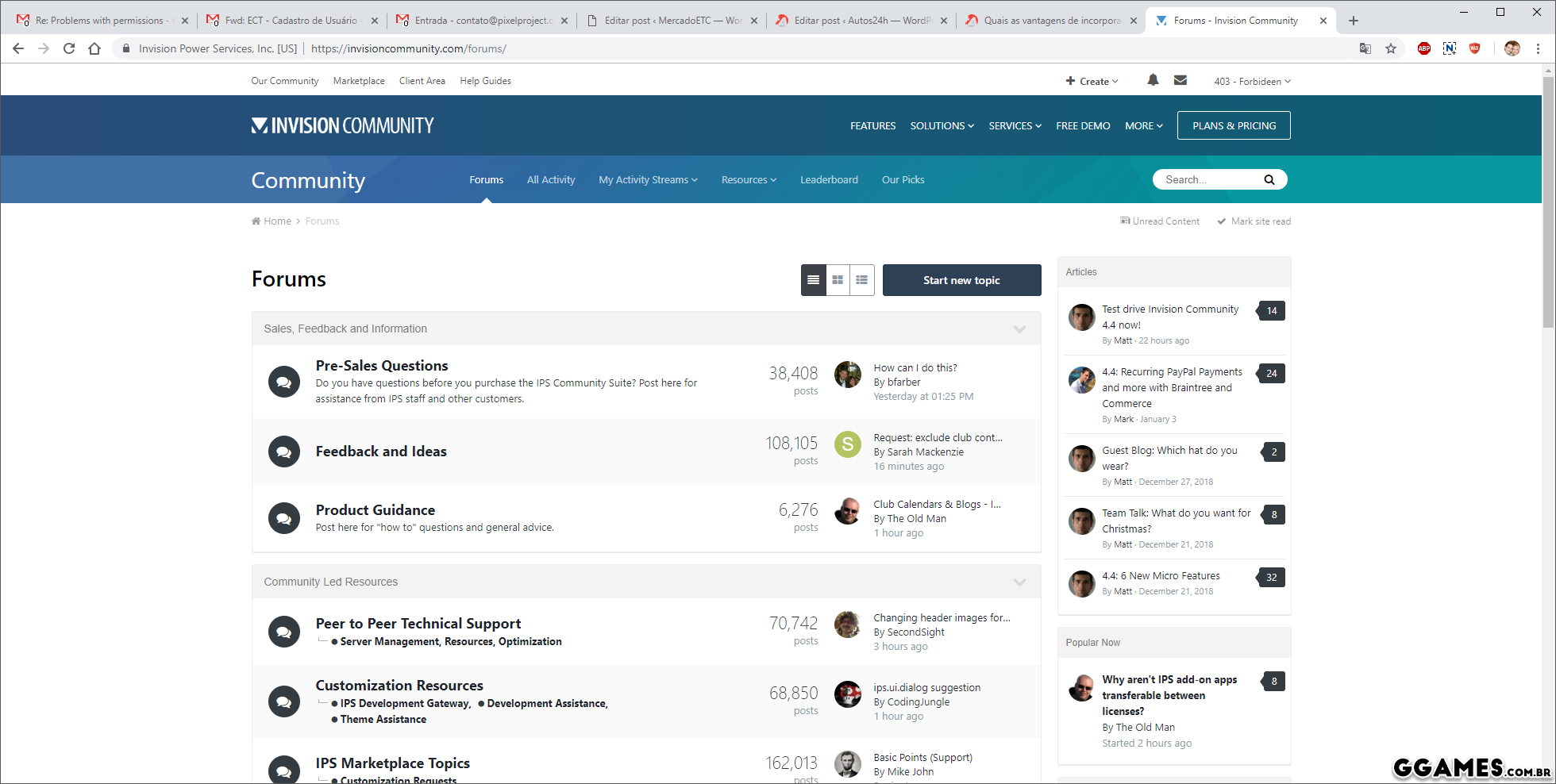Screen dimensions: 1556x784
Task: Click the Google Translate icon in address bar
Action: [x=1365, y=48]
